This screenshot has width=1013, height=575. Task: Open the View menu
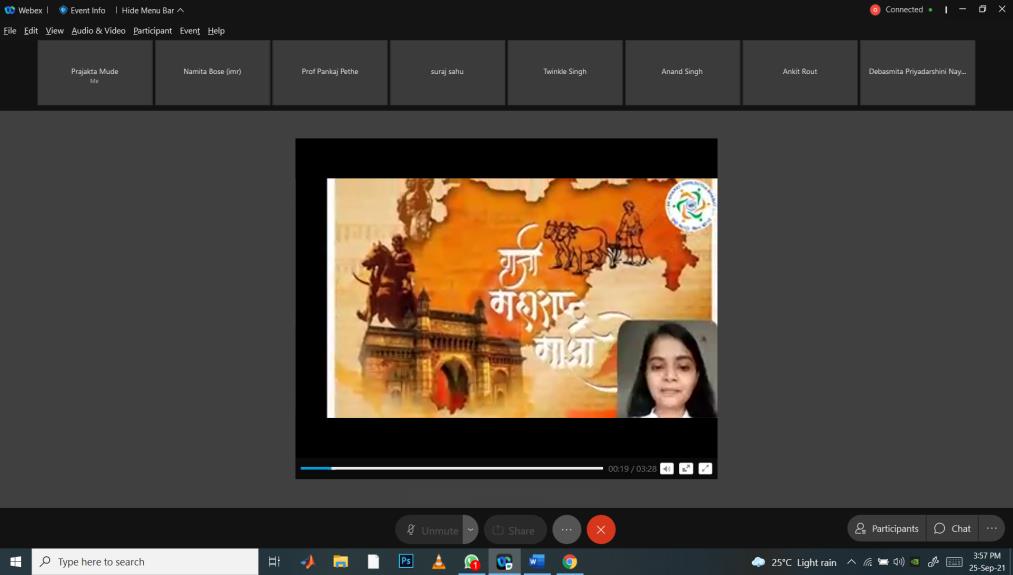click(x=54, y=30)
